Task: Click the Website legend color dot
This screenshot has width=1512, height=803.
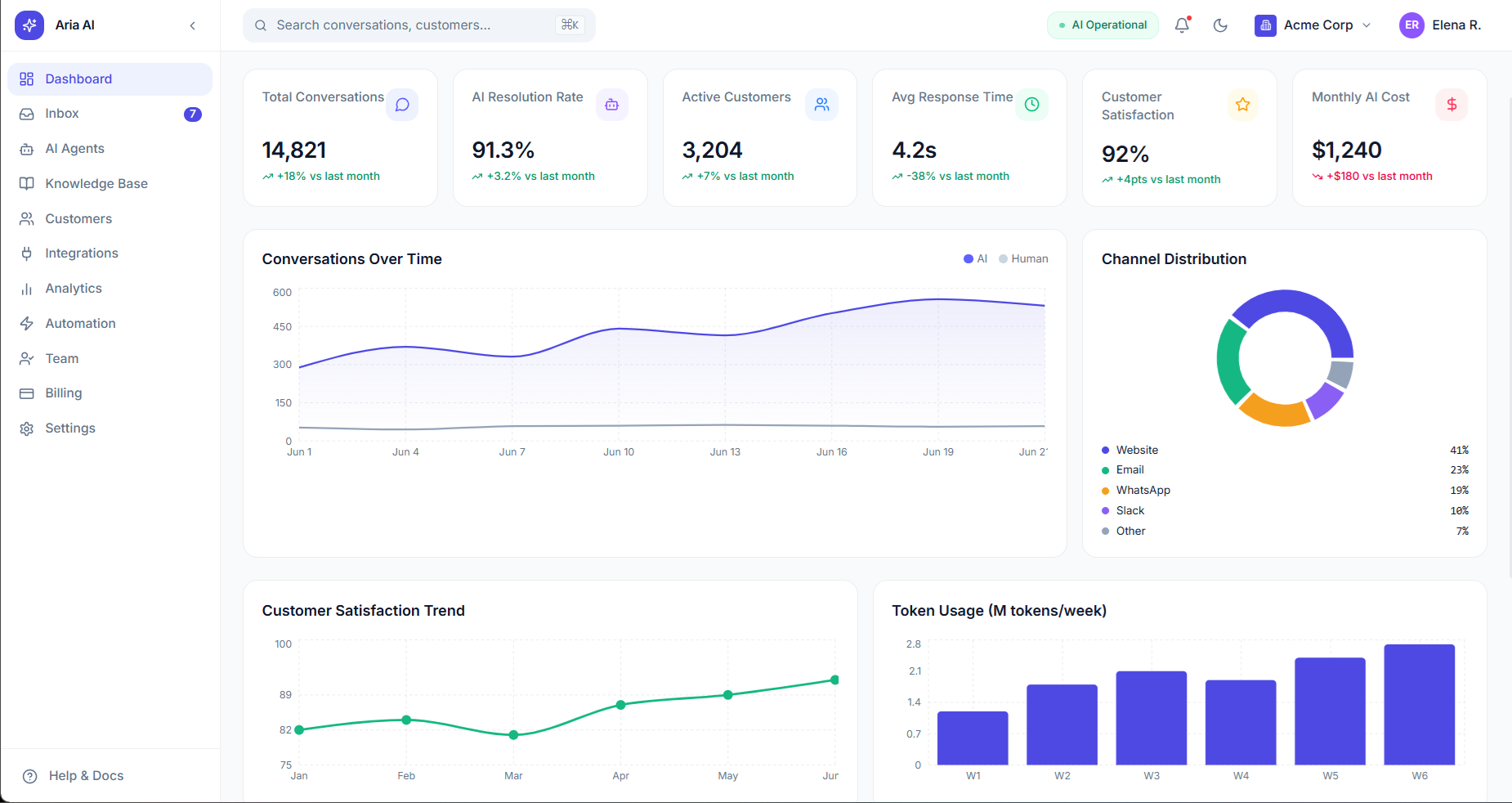Action: click(1106, 451)
